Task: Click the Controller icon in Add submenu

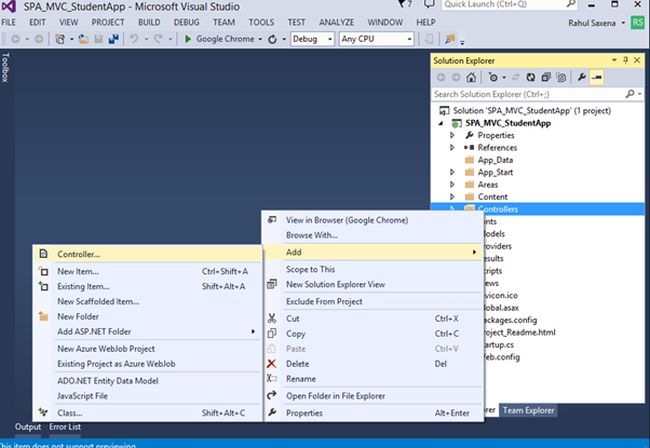Action: [43, 254]
